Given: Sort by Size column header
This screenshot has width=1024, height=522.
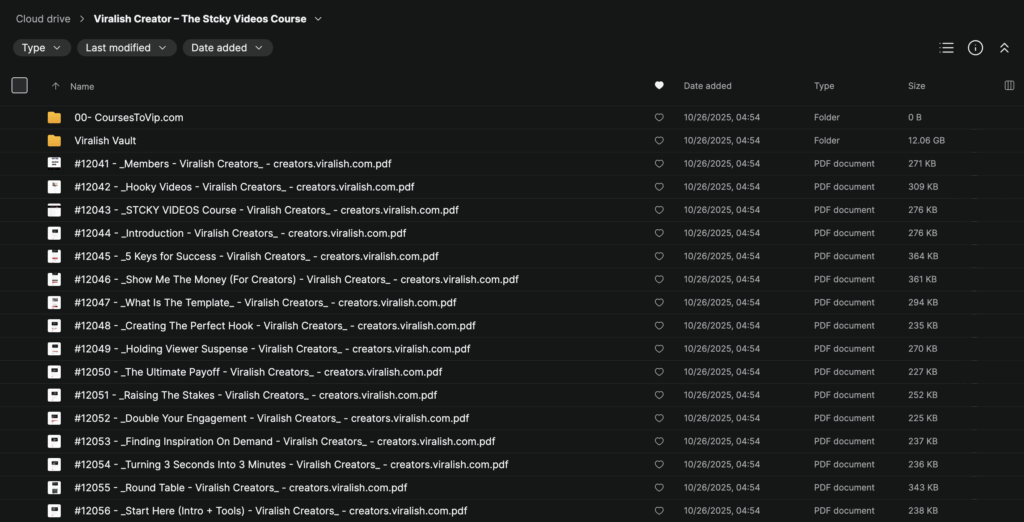Looking at the screenshot, I should click(x=916, y=86).
